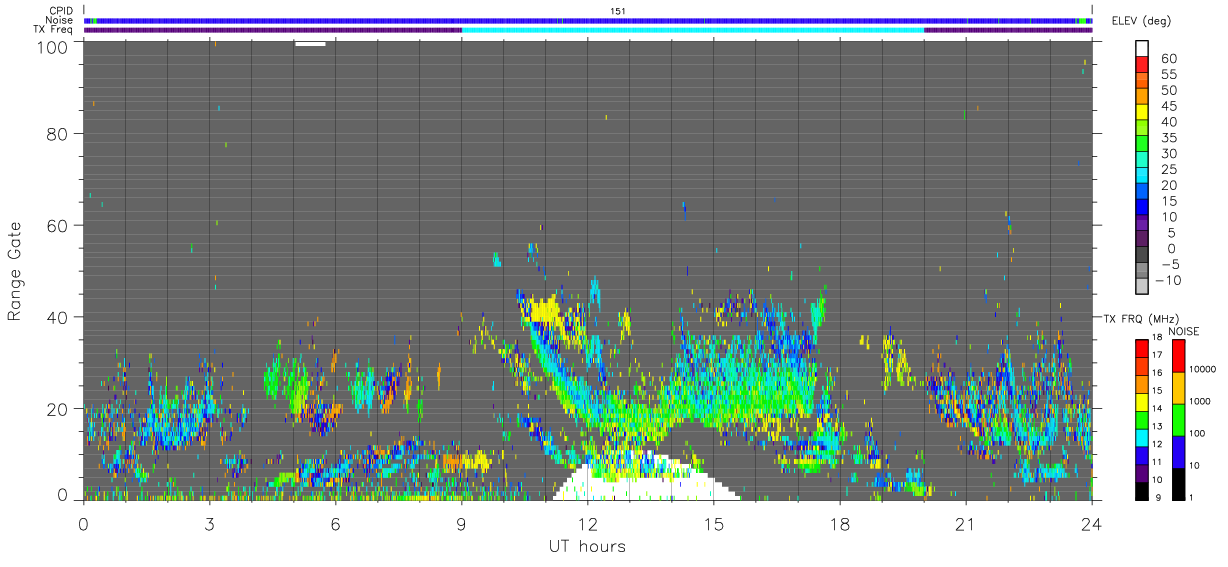Click the ELEV (deg) legend title
The height and width of the screenshot is (567, 1228).
[x=1141, y=21]
